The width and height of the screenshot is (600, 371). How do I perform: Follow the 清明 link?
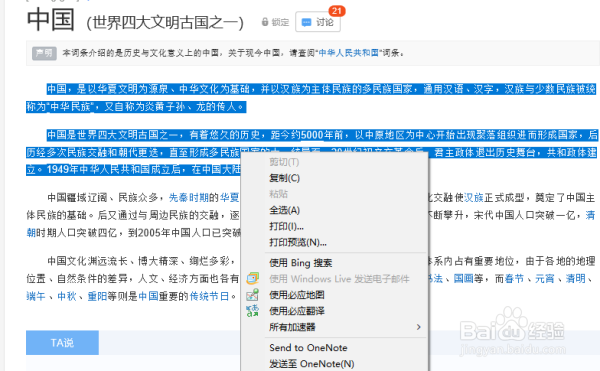pyautogui.click(x=576, y=278)
